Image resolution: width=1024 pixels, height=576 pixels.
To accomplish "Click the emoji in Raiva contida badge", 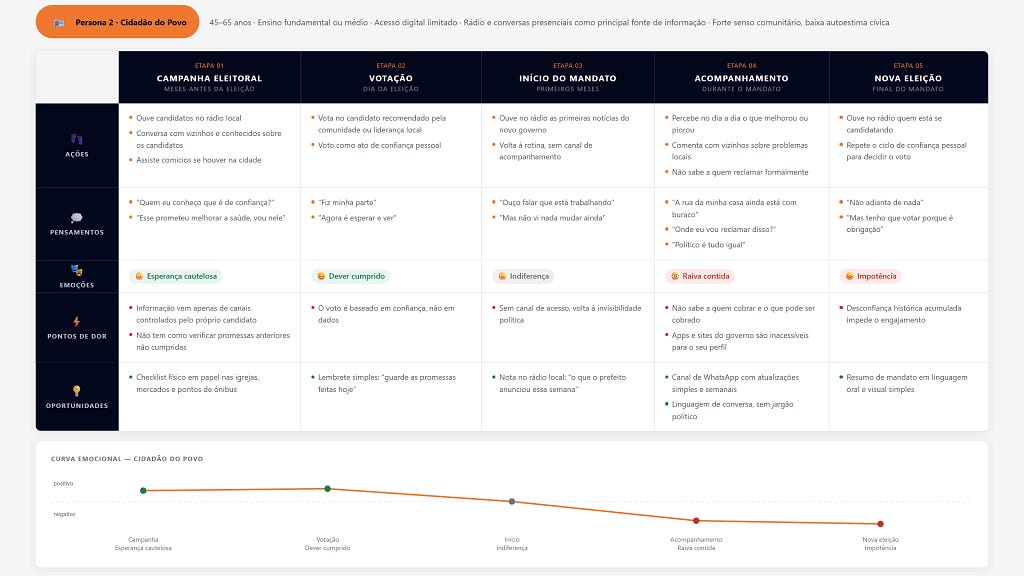I will click(x=675, y=276).
